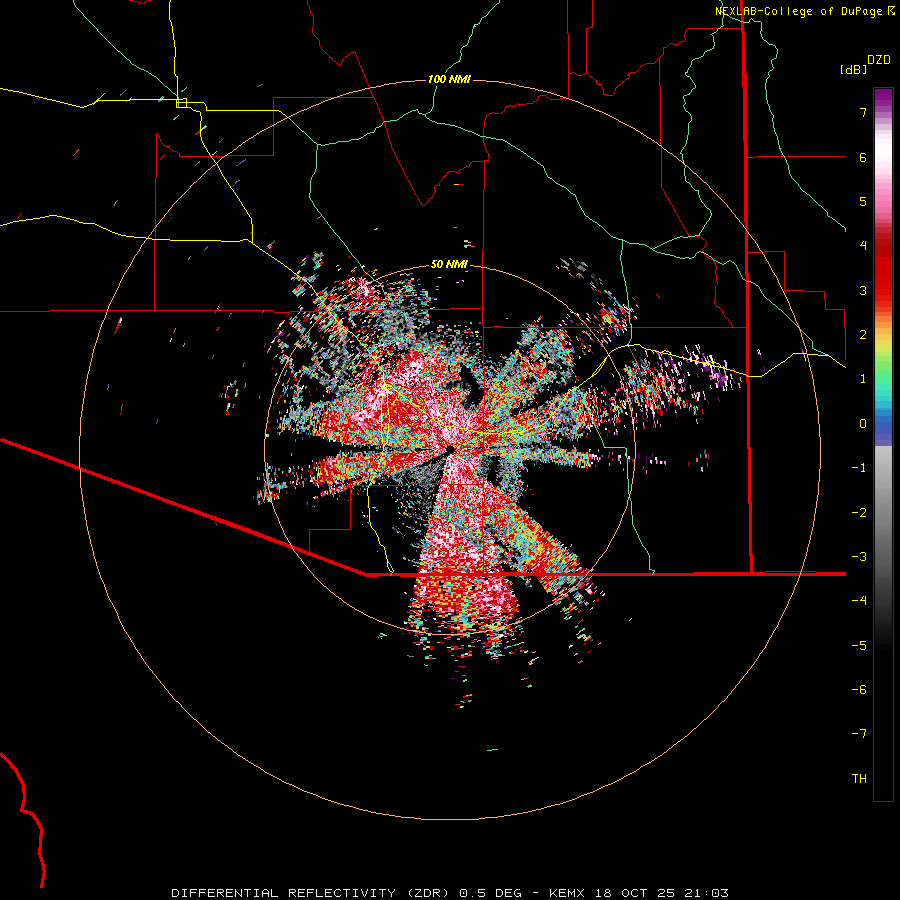Viewport: 900px width, 900px height.
Task: Click the TH threshold label on legend
Action: [x=859, y=779]
